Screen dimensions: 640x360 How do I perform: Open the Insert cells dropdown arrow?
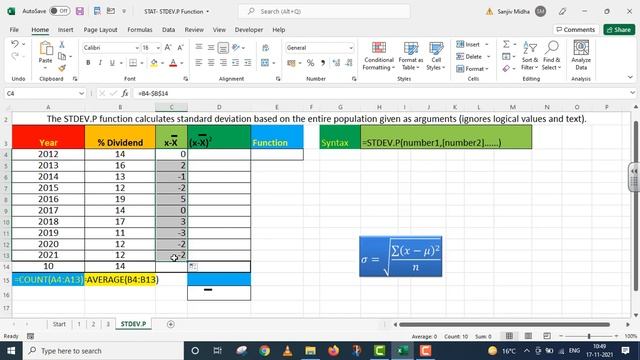pos(487,44)
